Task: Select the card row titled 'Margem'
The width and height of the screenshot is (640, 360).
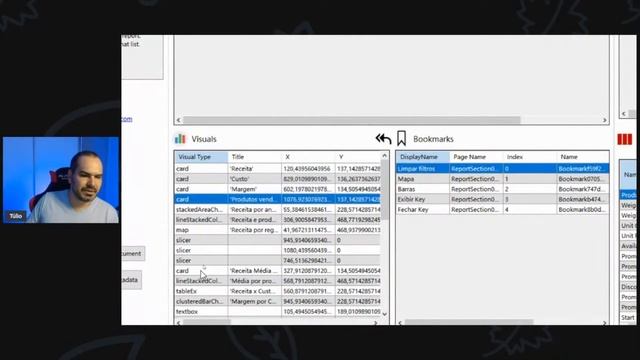Action: (278, 189)
